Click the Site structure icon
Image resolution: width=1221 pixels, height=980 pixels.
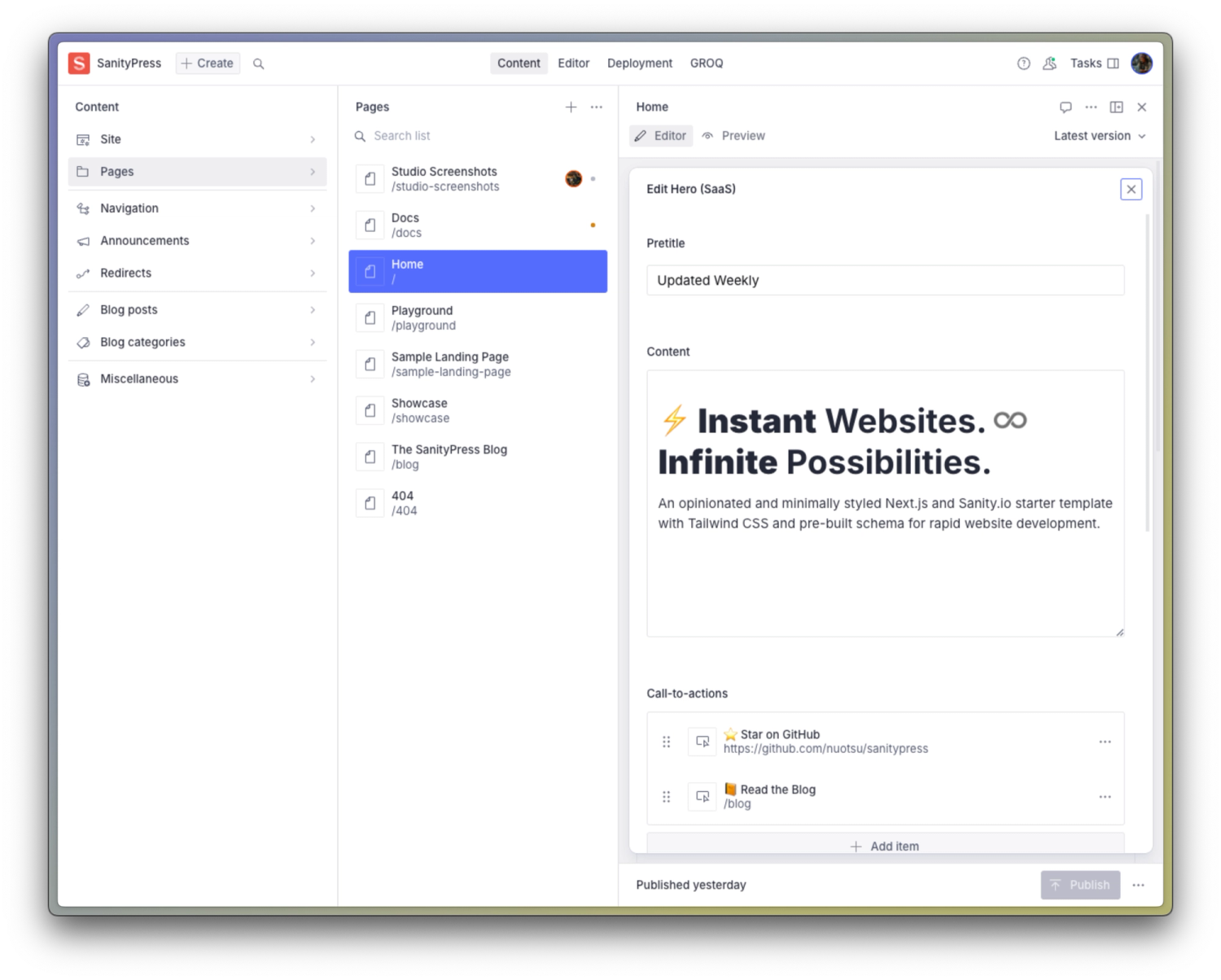coord(83,140)
